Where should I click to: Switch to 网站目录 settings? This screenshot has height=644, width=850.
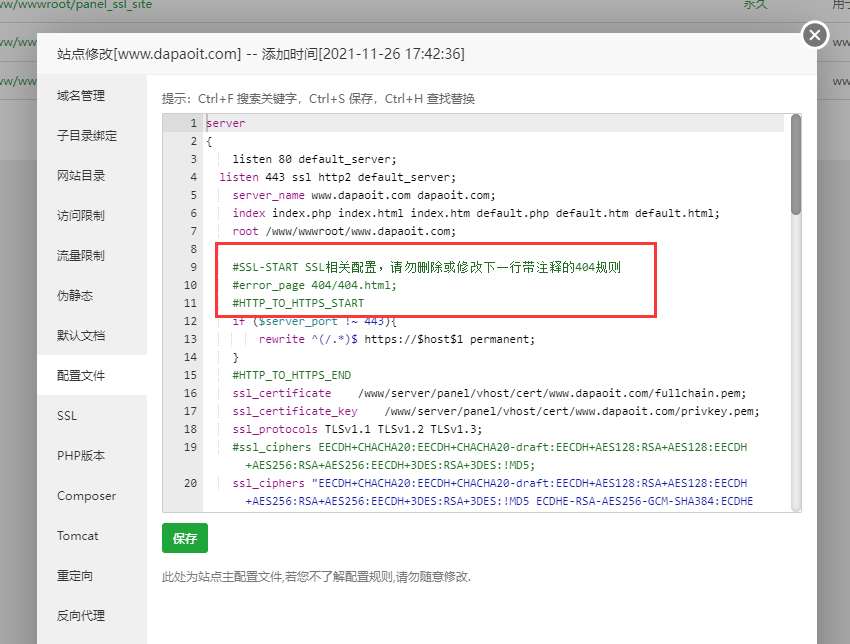81,176
